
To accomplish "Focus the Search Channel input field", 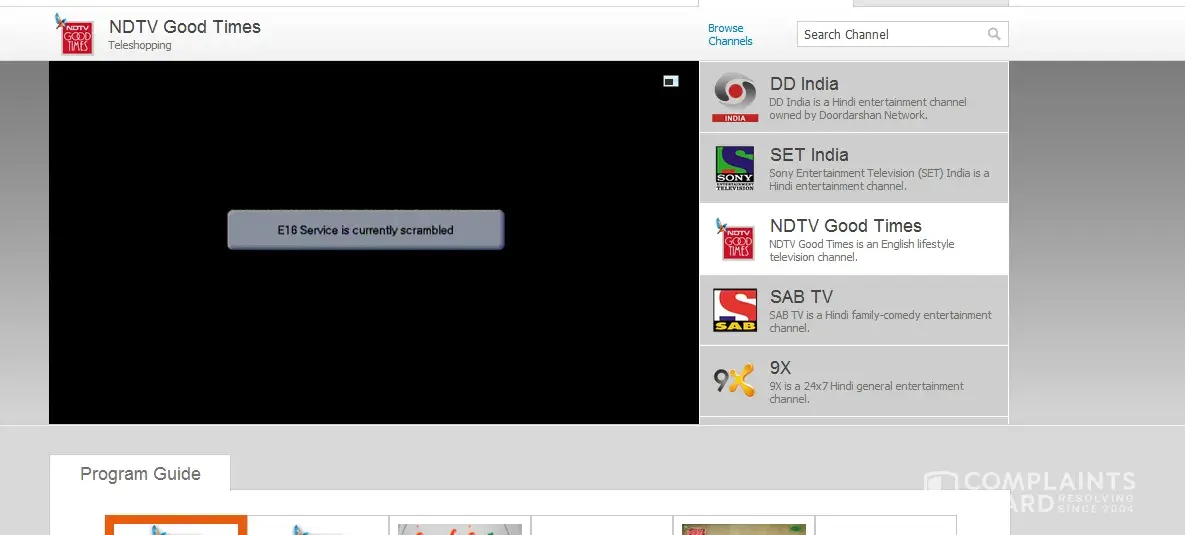I will click(x=890, y=34).
